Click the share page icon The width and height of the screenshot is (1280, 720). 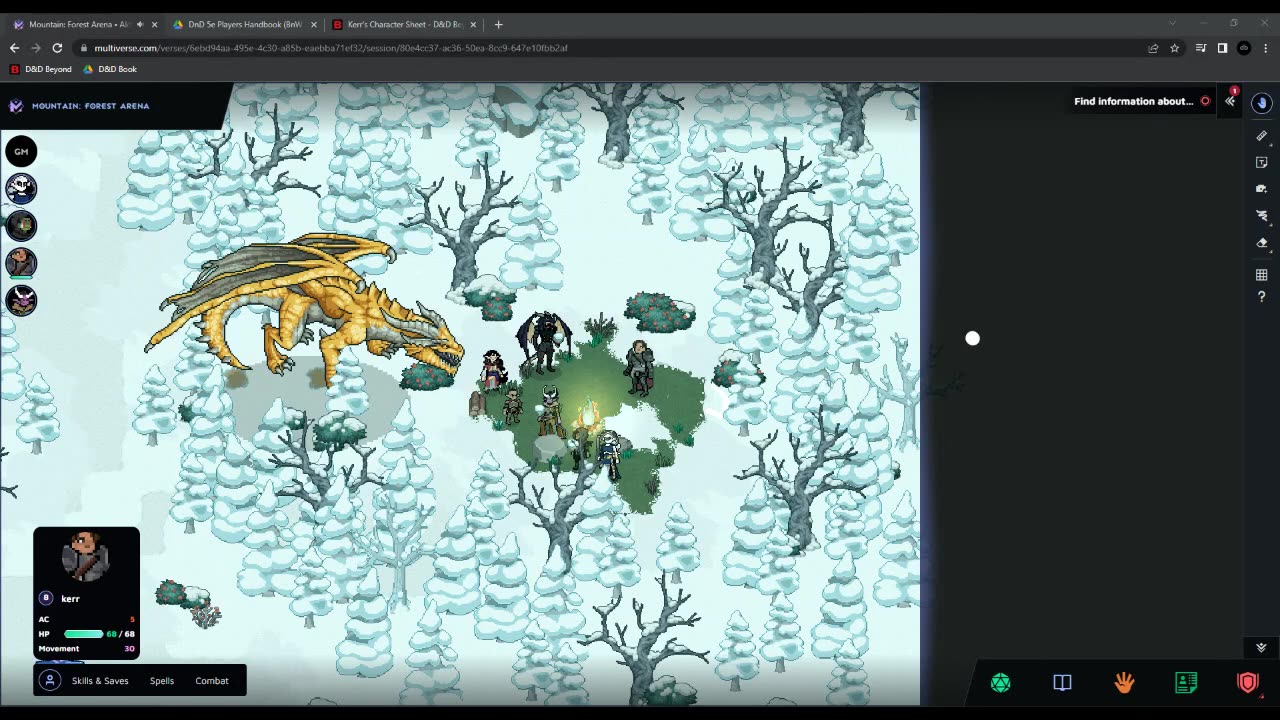coord(1153,48)
